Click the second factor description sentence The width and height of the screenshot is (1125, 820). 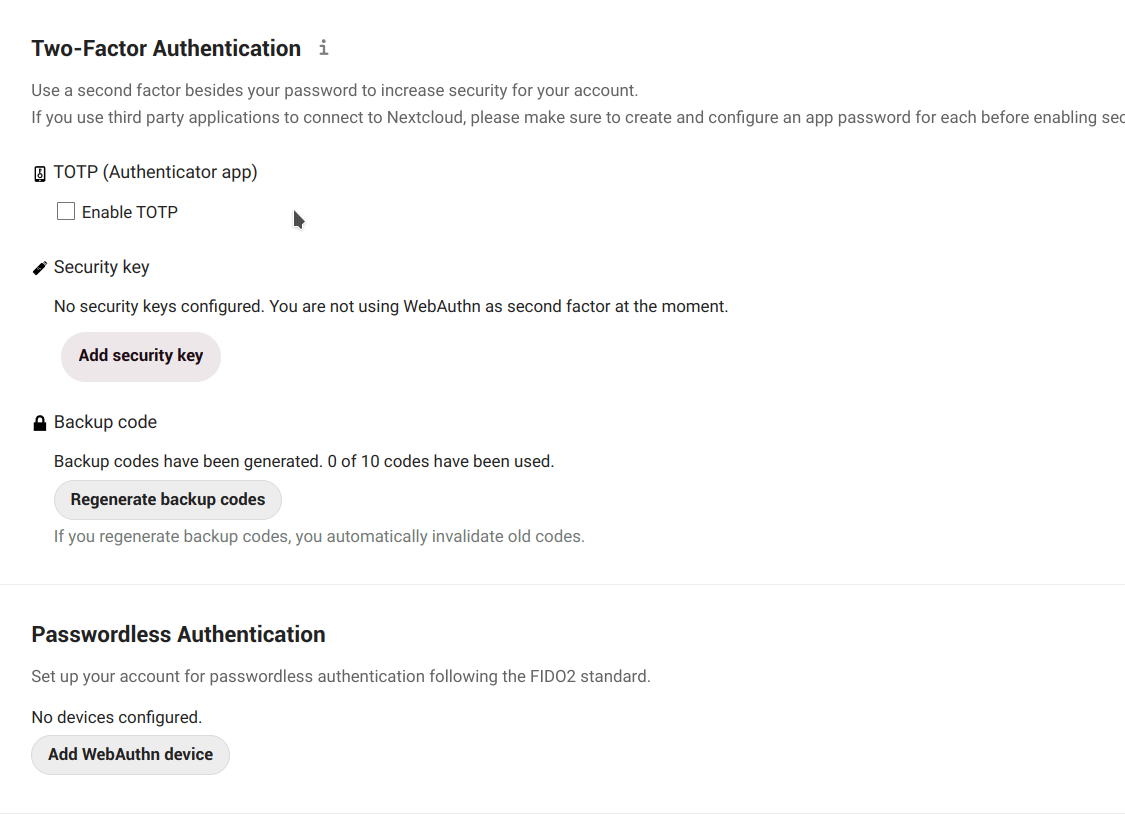click(334, 90)
